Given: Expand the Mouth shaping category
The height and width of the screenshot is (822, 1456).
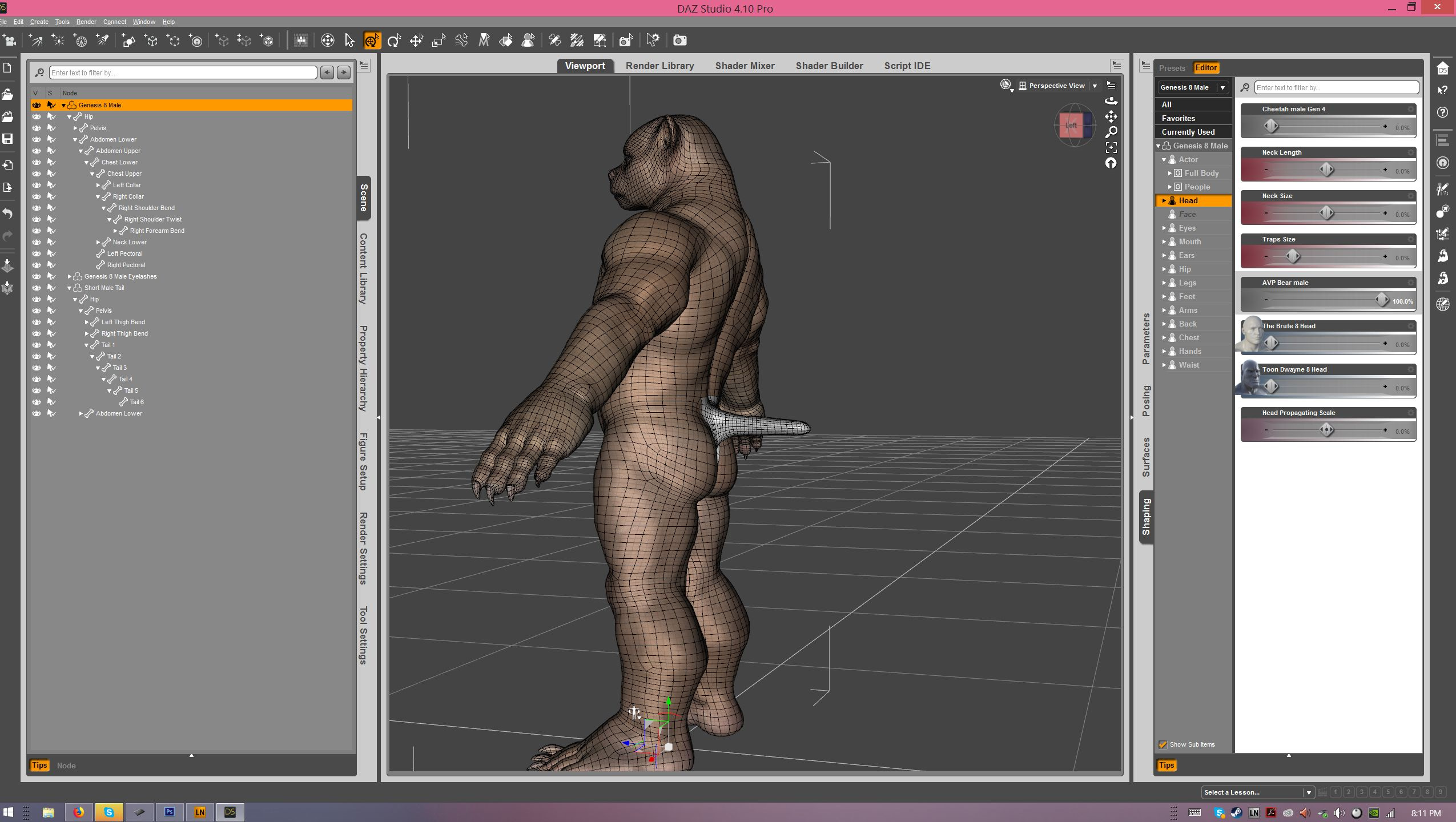Looking at the screenshot, I should (x=1164, y=241).
